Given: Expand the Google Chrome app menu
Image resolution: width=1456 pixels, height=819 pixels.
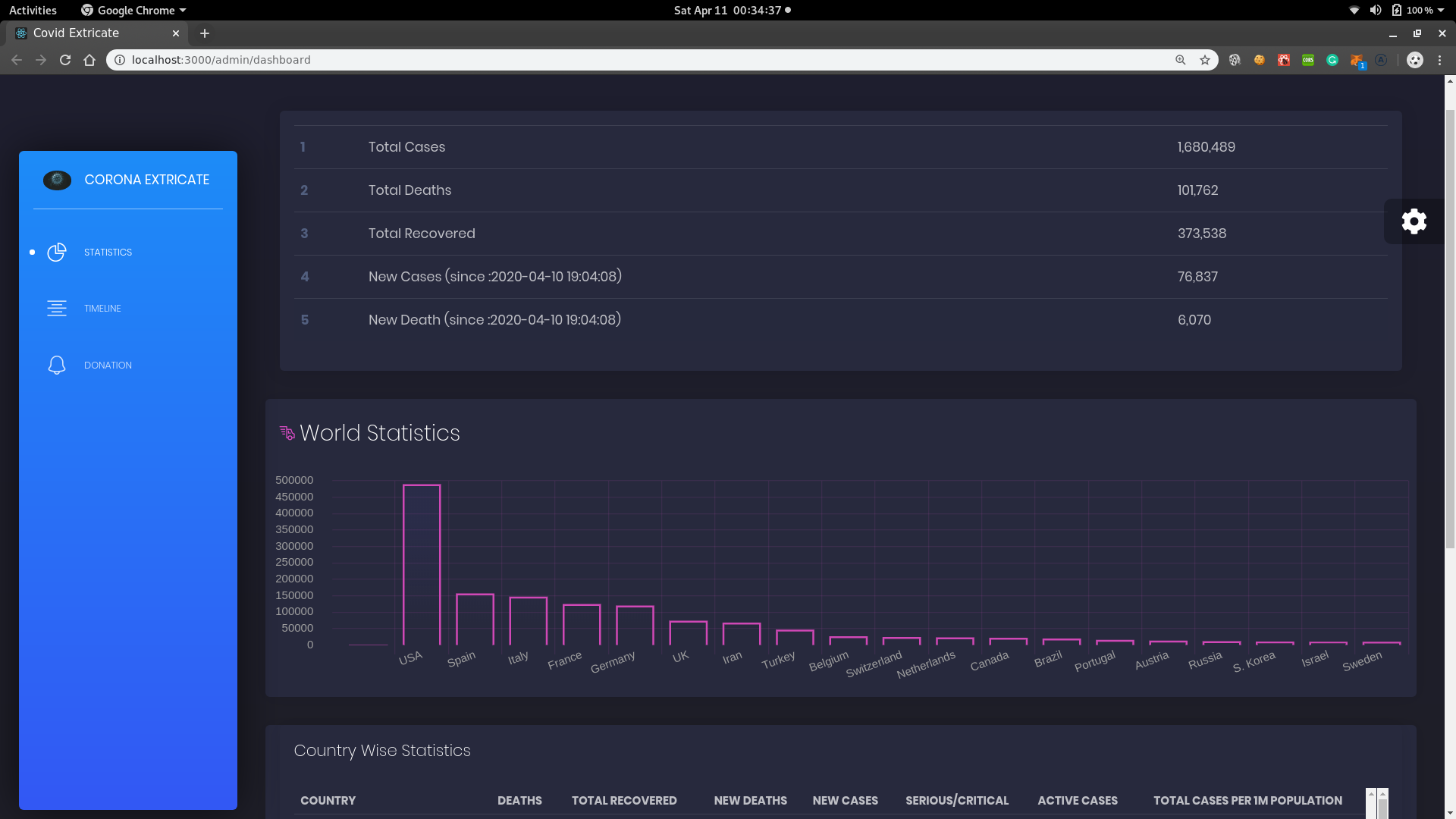Looking at the screenshot, I should [x=134, y=10].
